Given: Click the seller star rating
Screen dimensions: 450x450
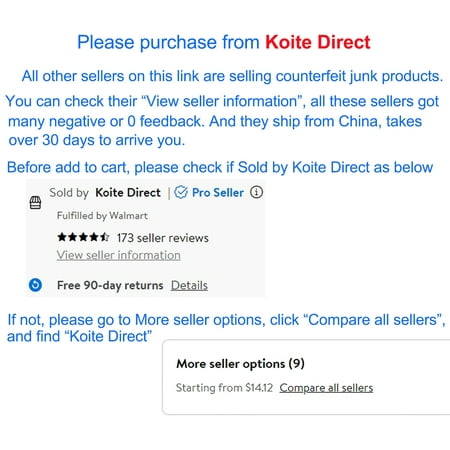Looking at the screenshot, I should pyautogui.click(x=83, y=237).
